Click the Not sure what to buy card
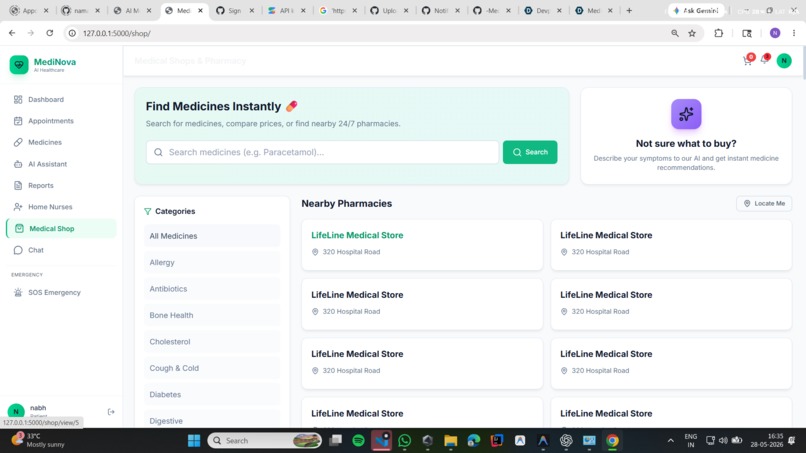The width and height of the screenshot is (806, 453). tap(686, 136)
